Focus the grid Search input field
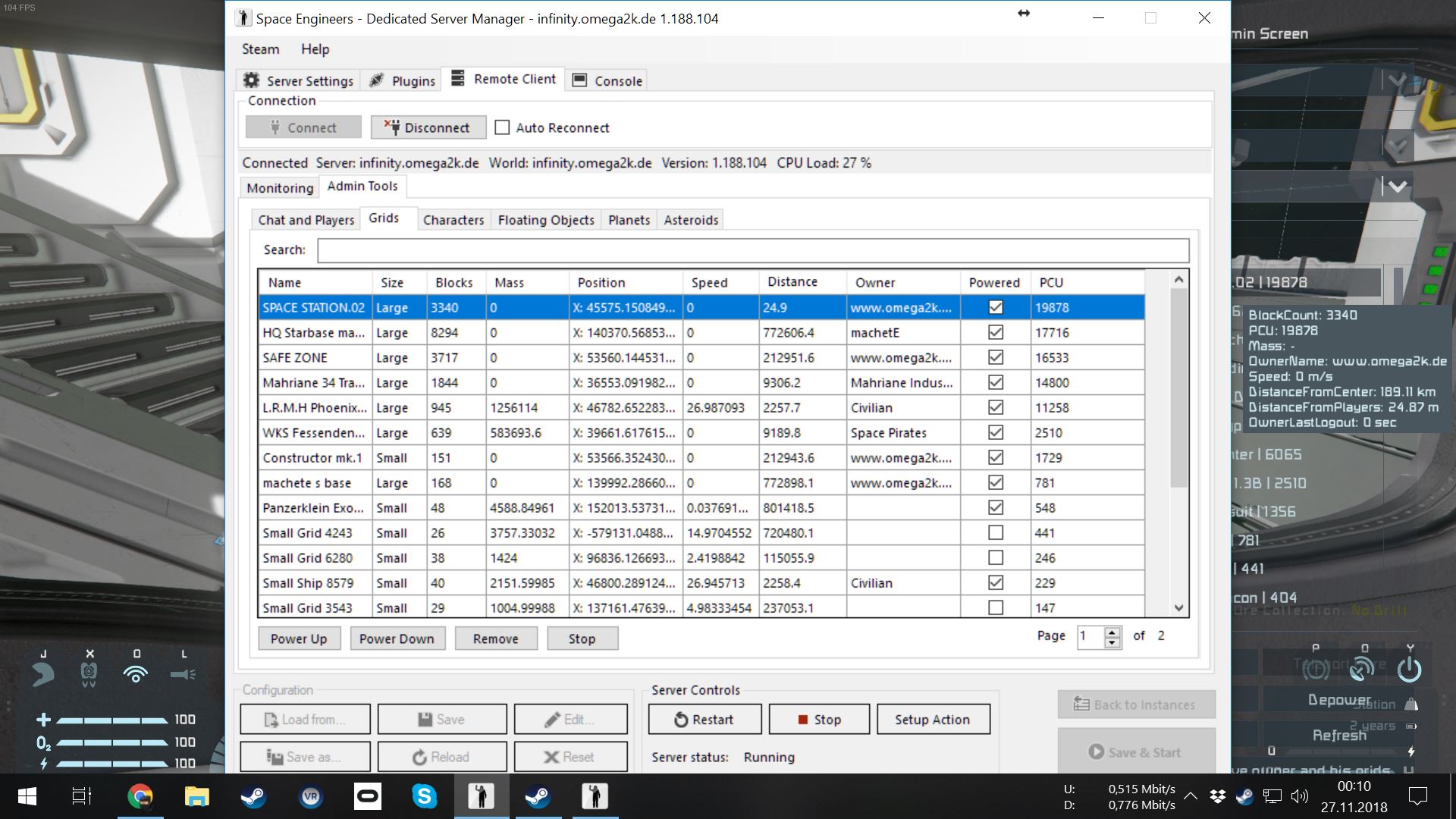The height and width of the screenshot is (819, 1456). 752,250
